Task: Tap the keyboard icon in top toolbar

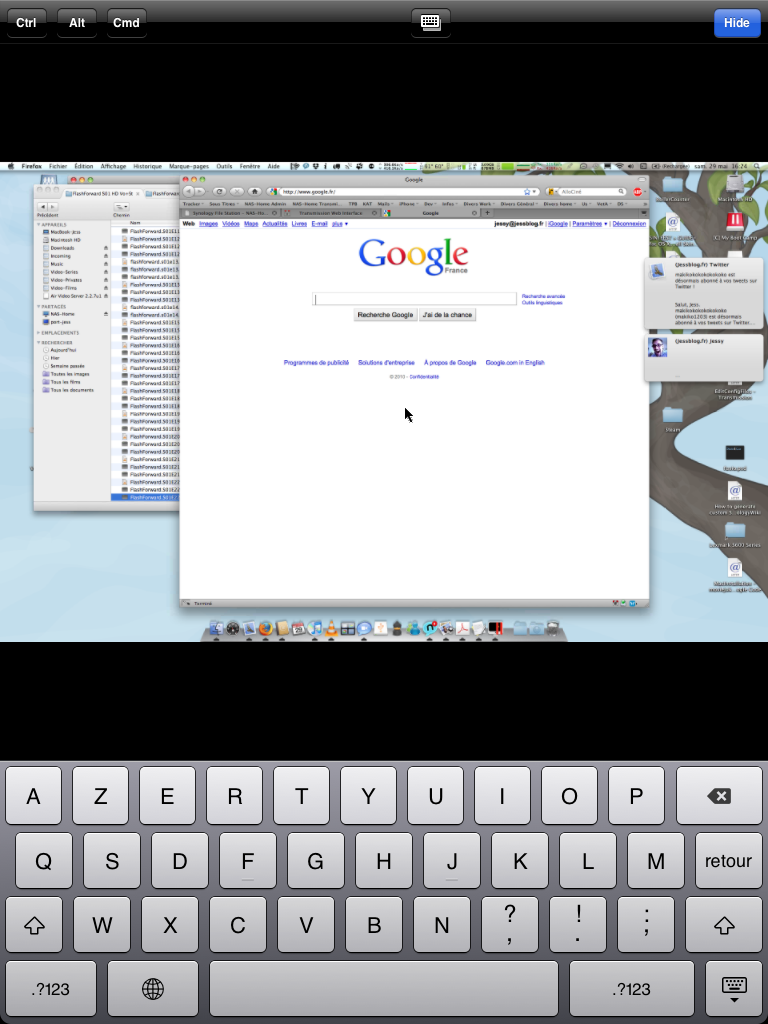Action: point(430,22)
